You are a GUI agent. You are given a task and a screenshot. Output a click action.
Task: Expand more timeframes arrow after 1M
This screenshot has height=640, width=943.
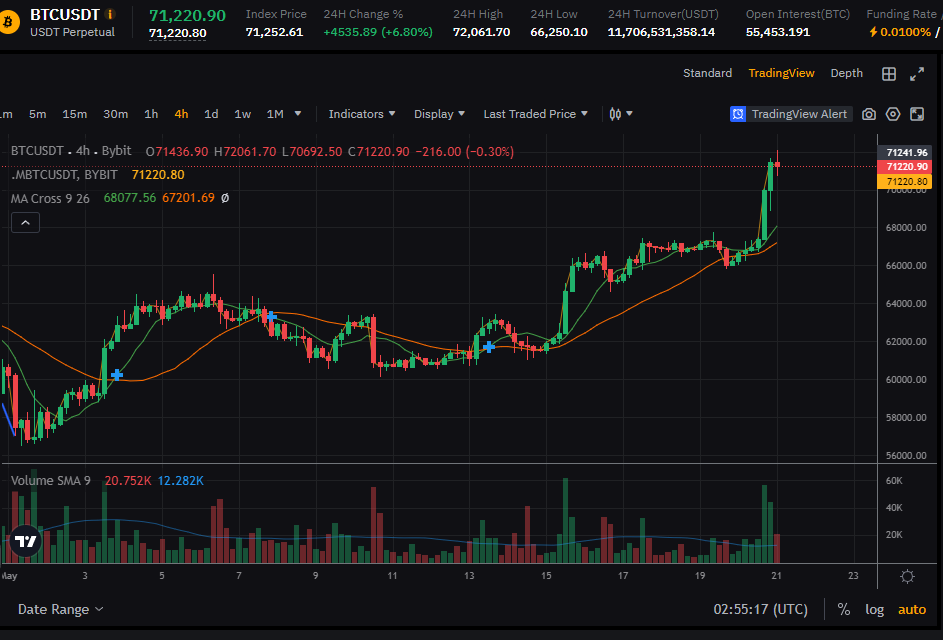click(x=298, y=113)
